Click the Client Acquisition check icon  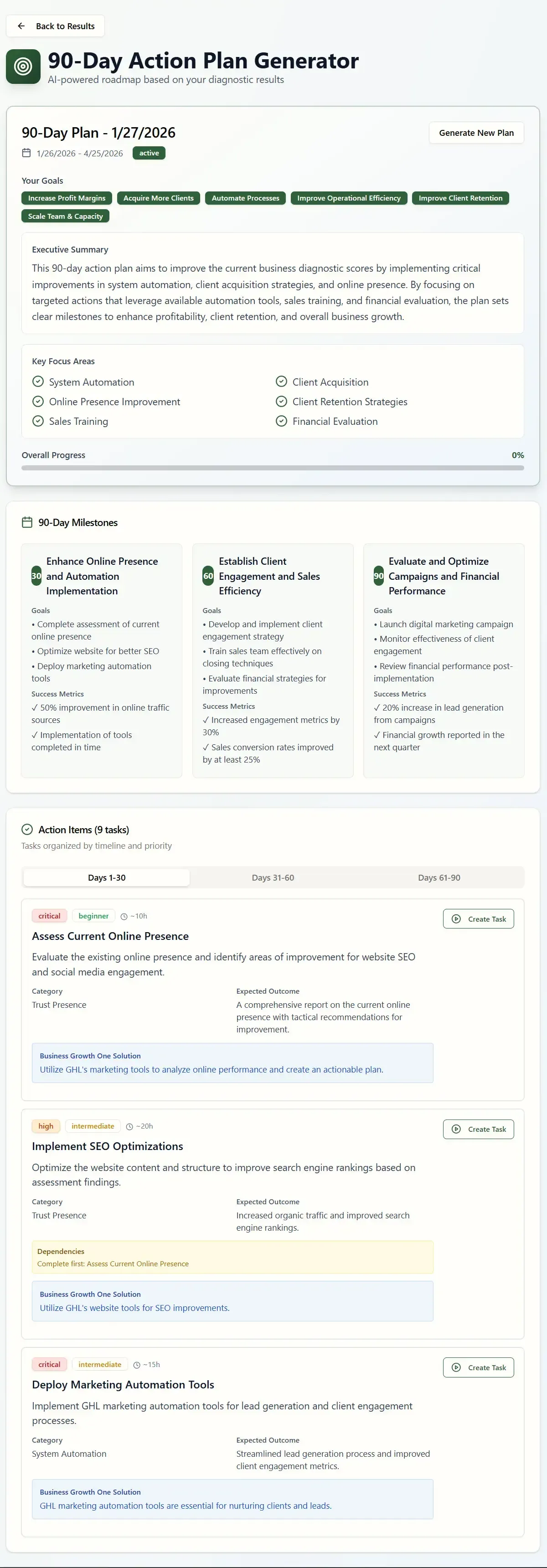tap(281, 382)
